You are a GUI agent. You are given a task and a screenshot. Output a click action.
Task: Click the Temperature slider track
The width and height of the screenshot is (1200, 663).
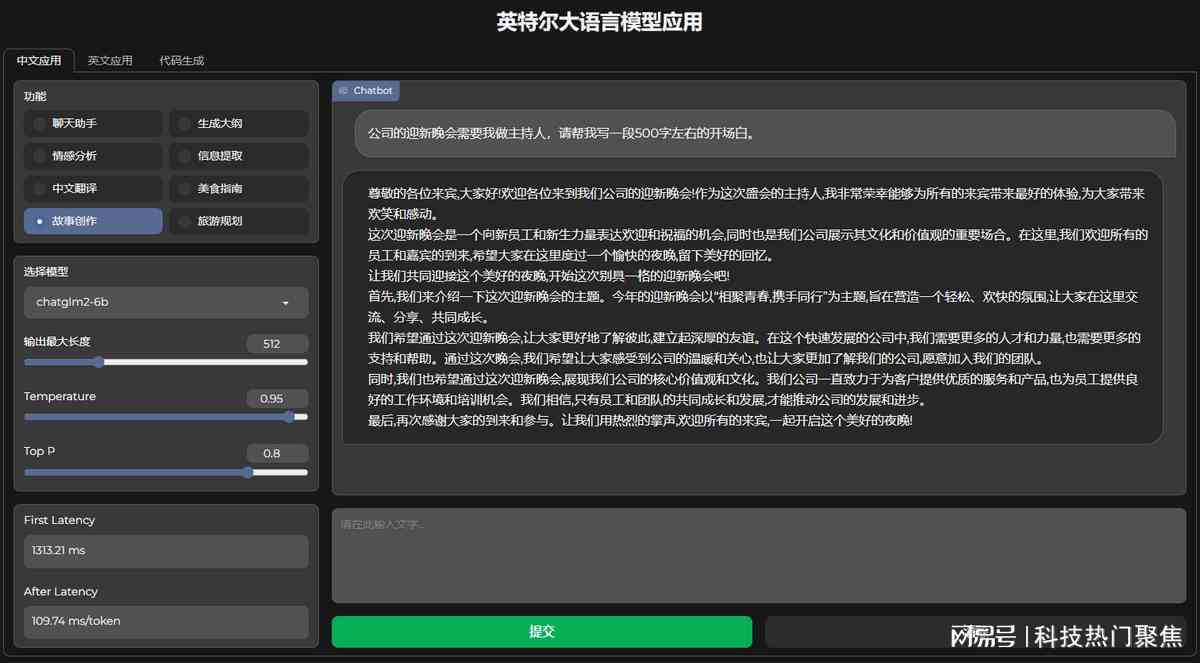pyautogui.click(x=166, y=417)
